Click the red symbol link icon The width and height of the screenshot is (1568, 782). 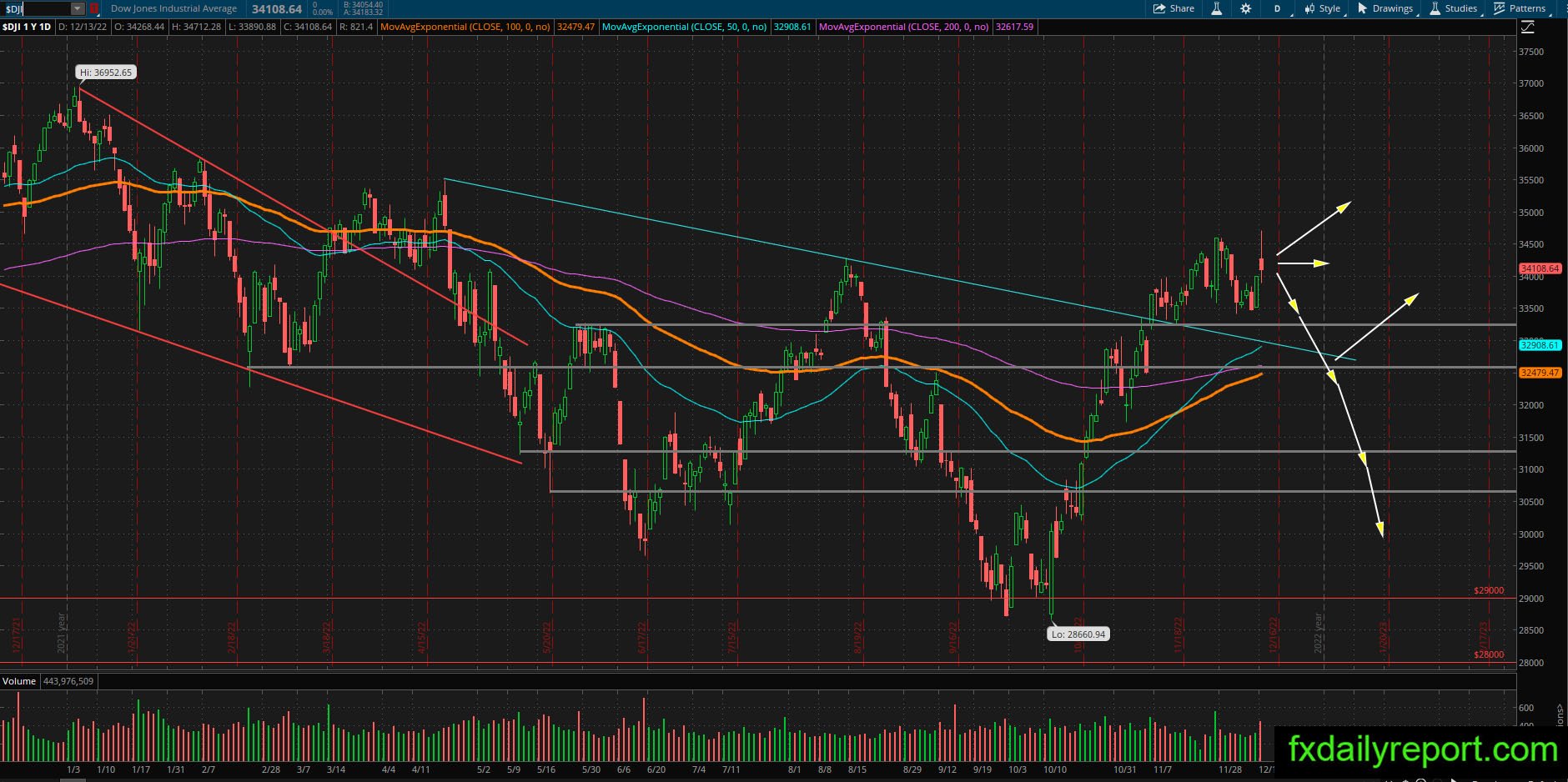(x=94, y=8)
